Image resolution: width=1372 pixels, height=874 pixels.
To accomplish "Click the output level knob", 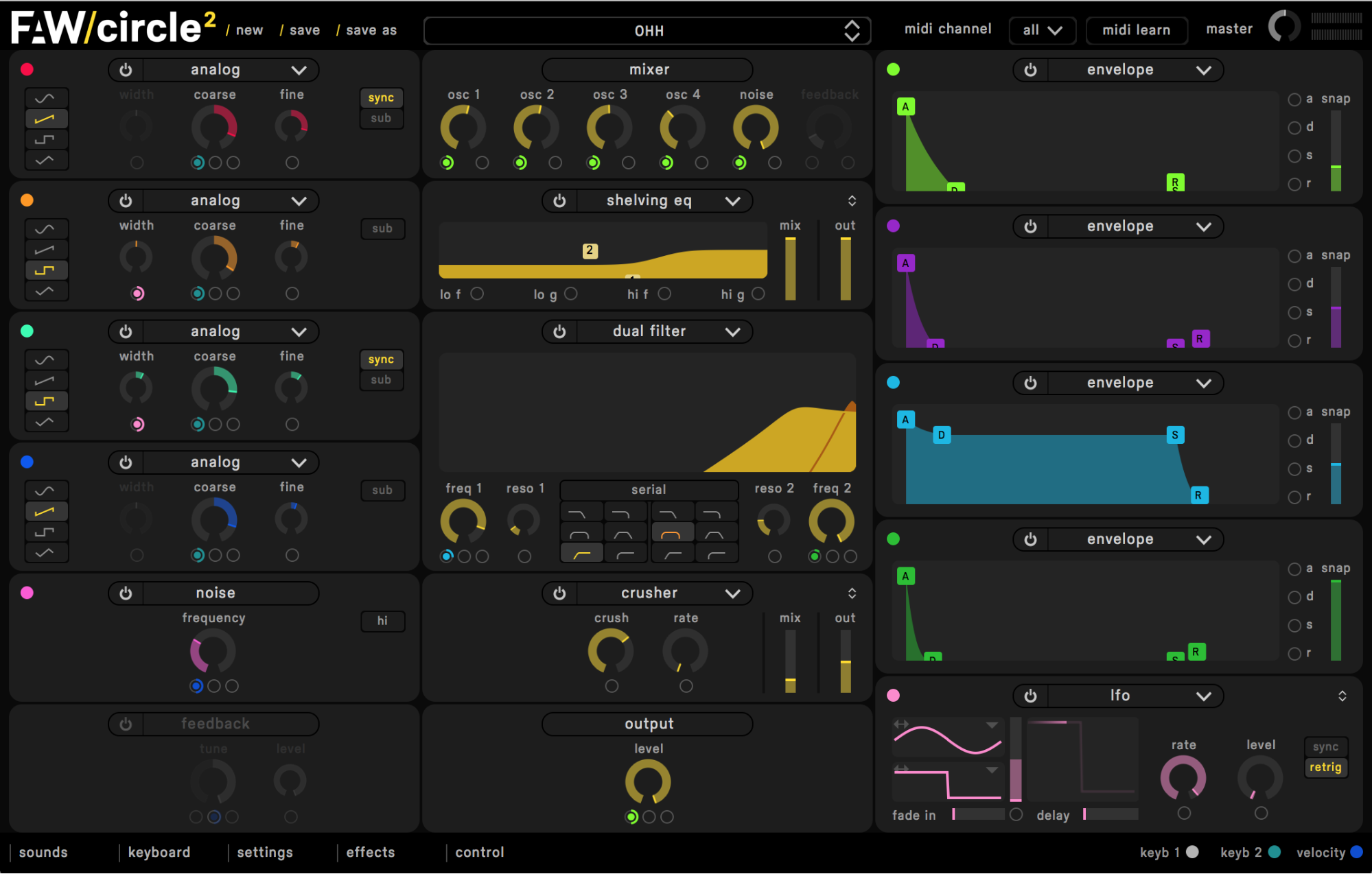I will tap(648, 782).
